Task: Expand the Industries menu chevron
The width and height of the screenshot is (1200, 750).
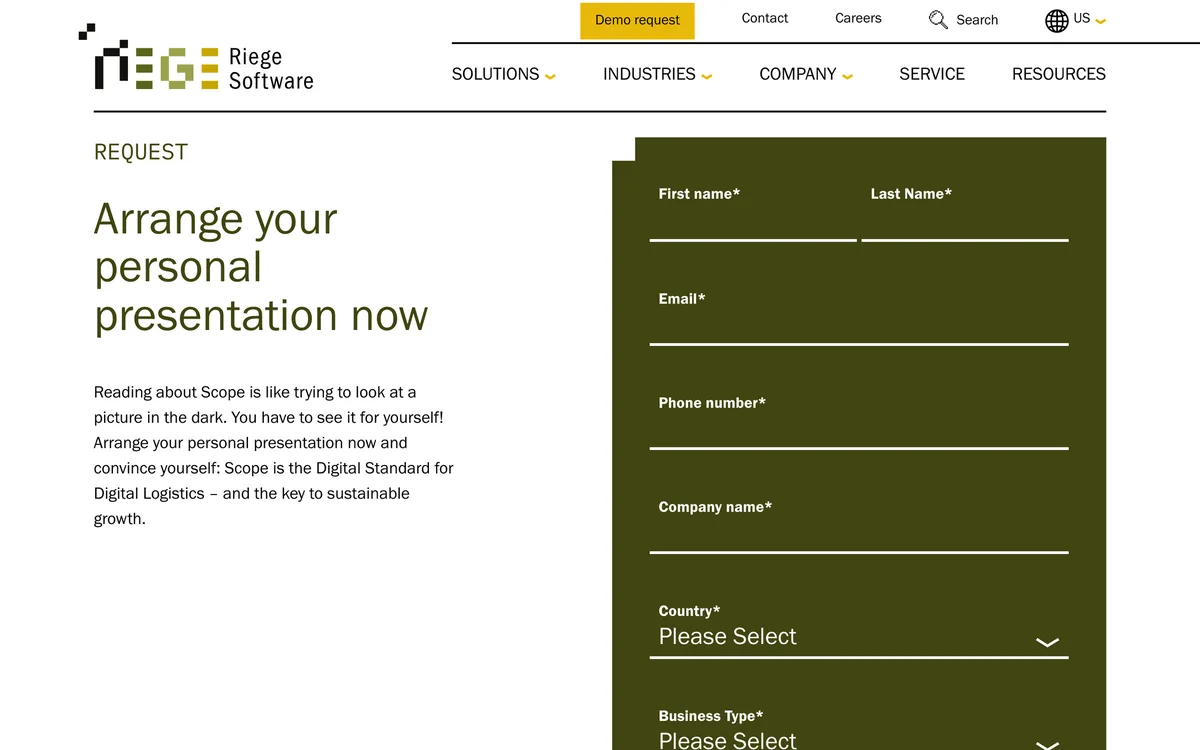Action: [x=707, y=76]
